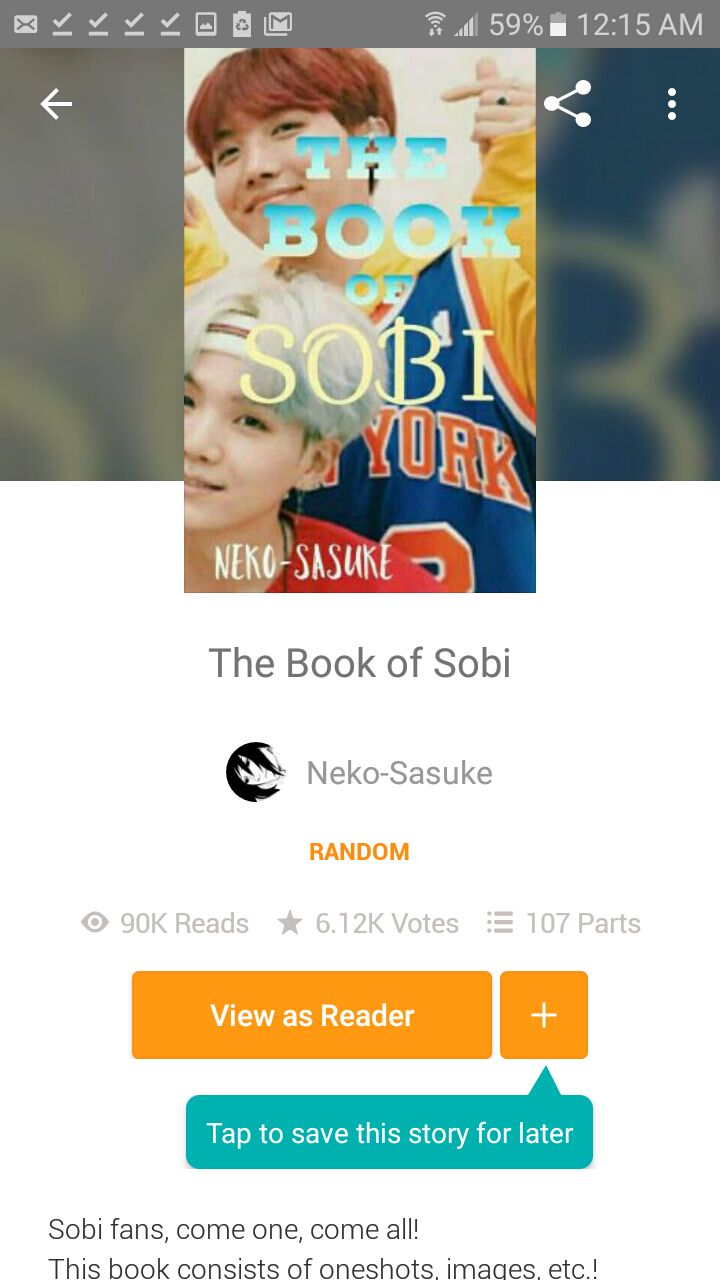Open the share icon
Screen dimensions: 720x1280
click(x=568, y=104)
